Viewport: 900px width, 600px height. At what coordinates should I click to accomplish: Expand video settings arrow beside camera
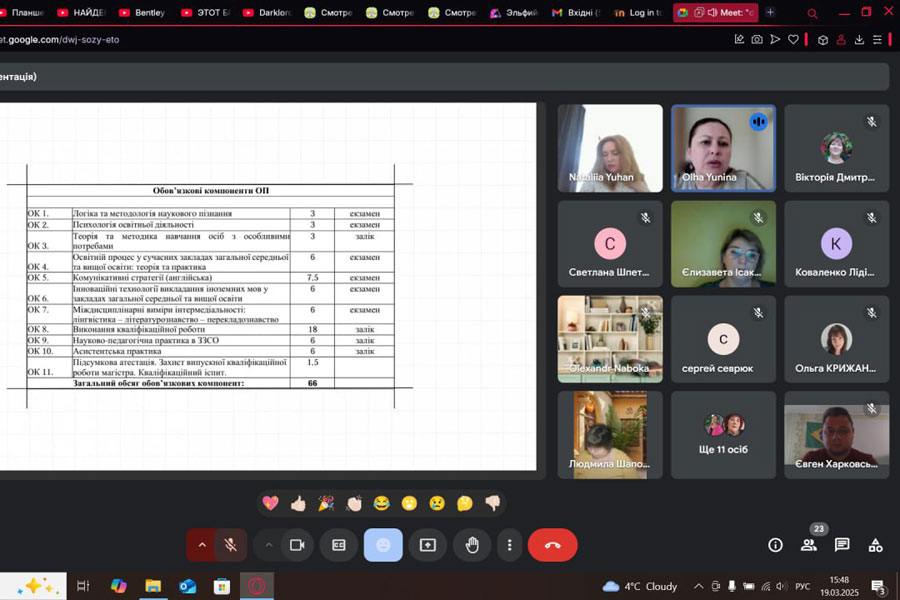(268, 545)
